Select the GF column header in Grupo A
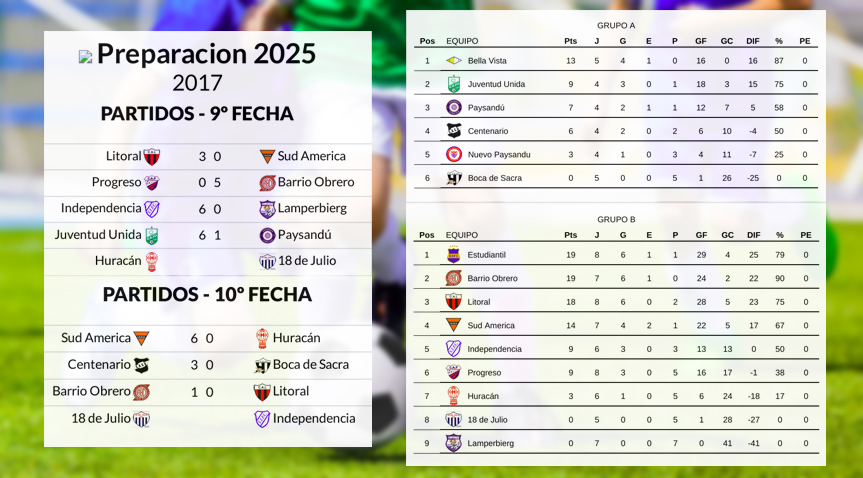 (x=701, y=41)
